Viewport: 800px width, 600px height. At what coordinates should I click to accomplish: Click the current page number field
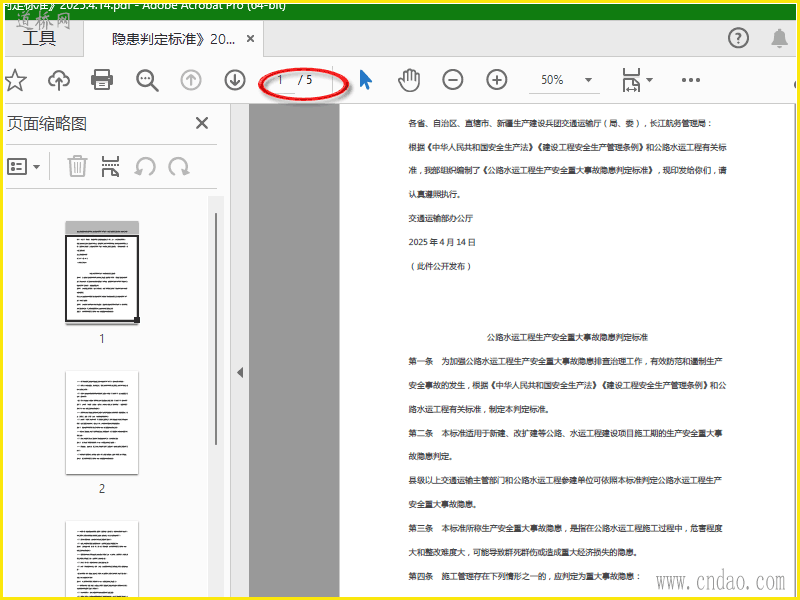(282, 80)
